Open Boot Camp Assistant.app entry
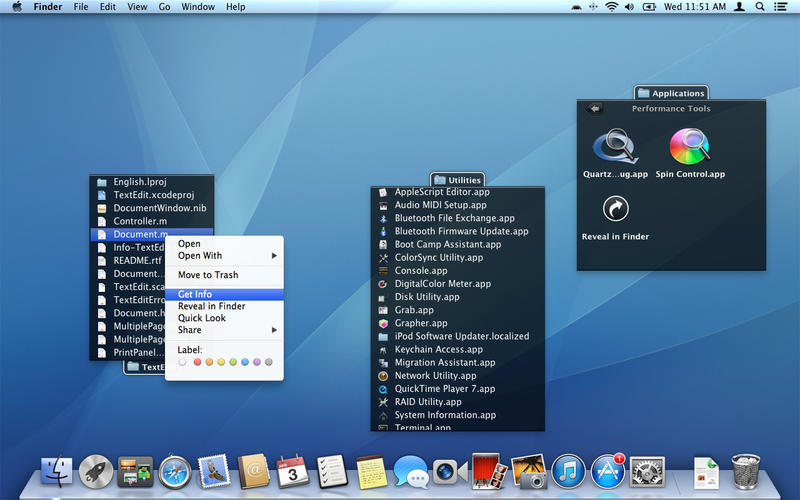 tap(458, 244)
